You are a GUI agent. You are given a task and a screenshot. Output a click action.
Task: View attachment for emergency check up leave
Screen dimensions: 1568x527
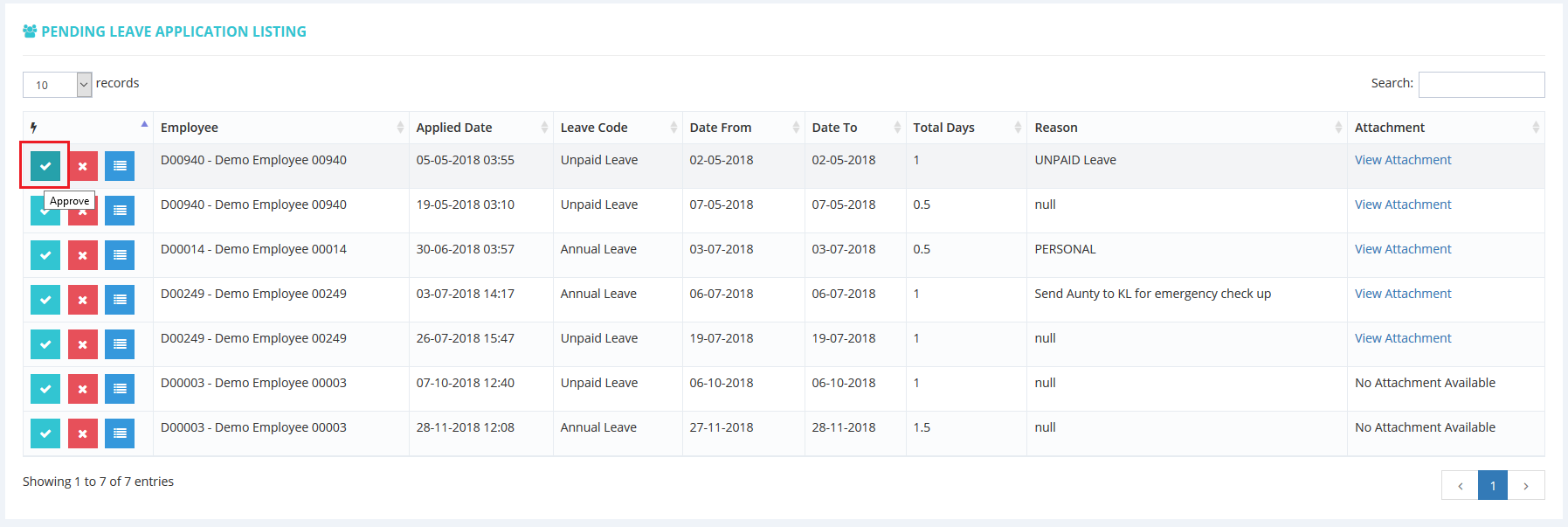pyautogui.click(x=1402, y=294)
